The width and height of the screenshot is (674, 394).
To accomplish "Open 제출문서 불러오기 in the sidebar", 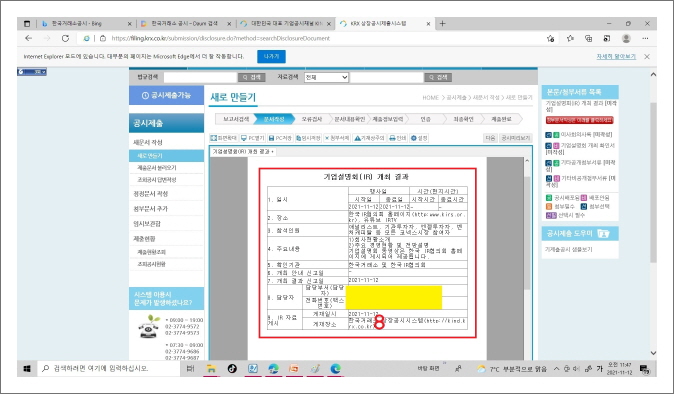I will click(156, 168).
